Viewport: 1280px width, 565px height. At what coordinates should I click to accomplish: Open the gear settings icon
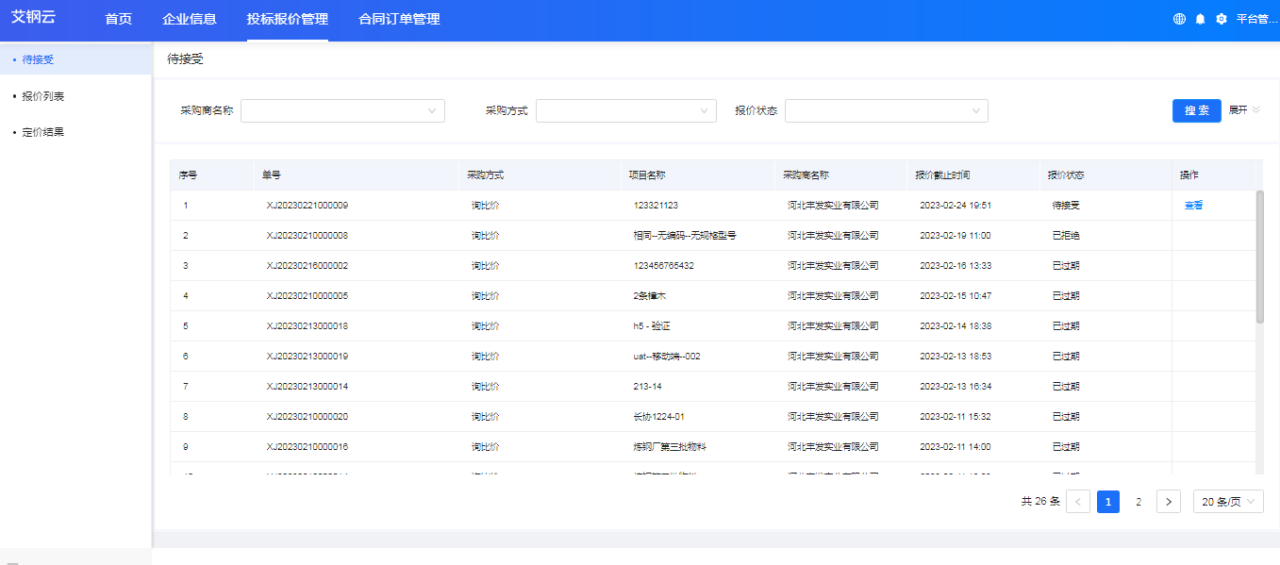pyautogui.click(x=1221, y=19)
